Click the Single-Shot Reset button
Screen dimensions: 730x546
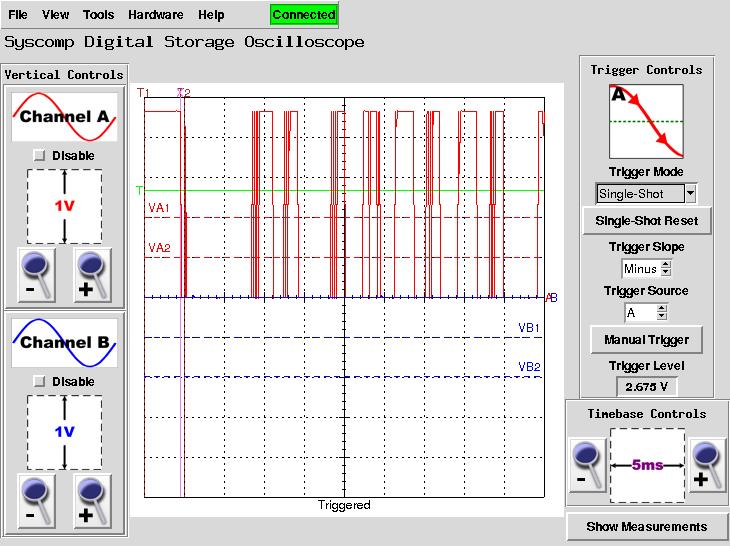coord(647,221)
